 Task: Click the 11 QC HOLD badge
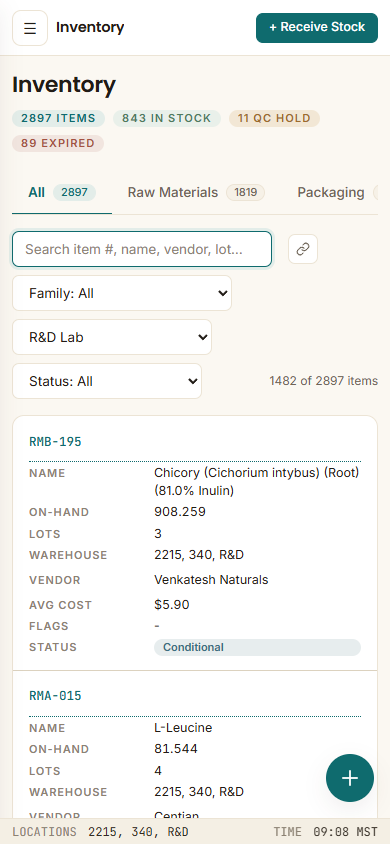(x=274, y=118)
